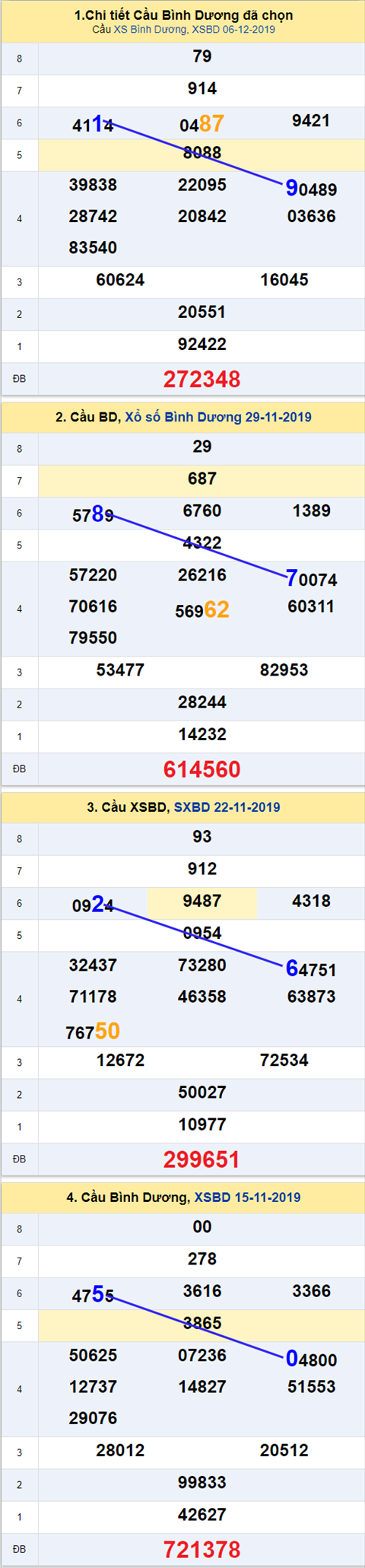Click the highlighted number 8088
Screen dimensions: 365x1568
pos(202,152)
